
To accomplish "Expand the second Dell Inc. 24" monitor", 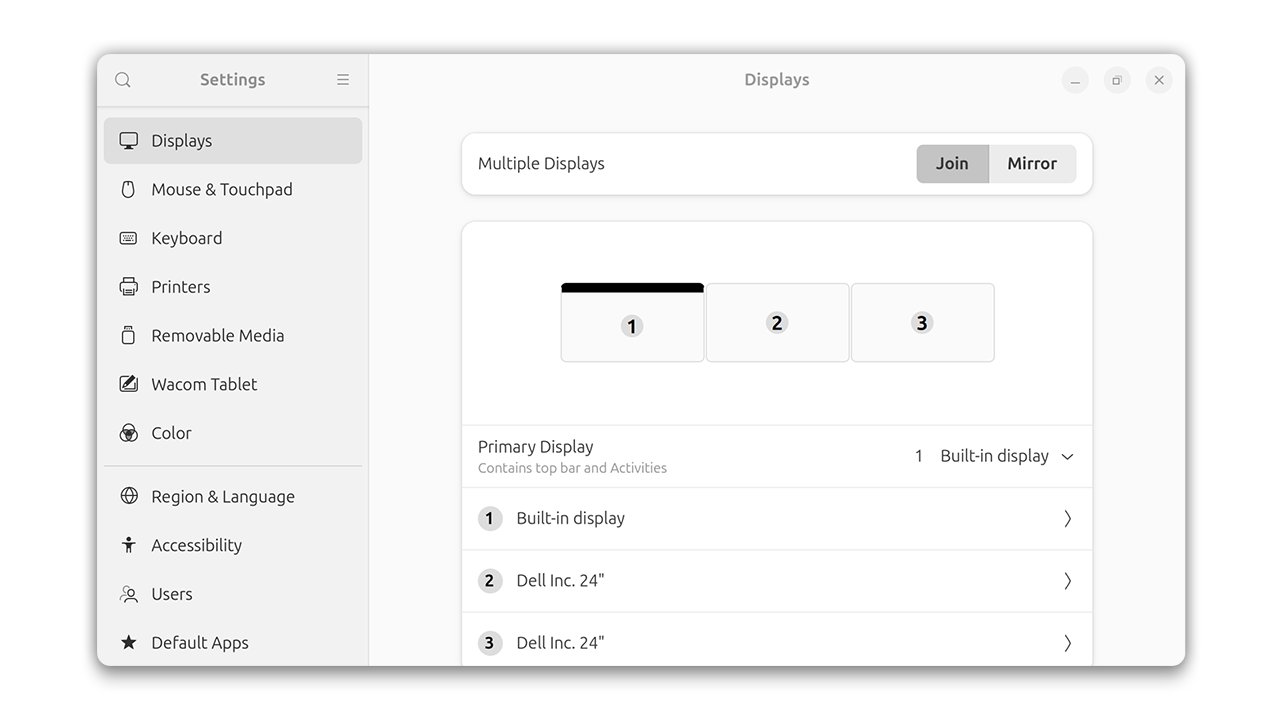I will pos(1066,581).
